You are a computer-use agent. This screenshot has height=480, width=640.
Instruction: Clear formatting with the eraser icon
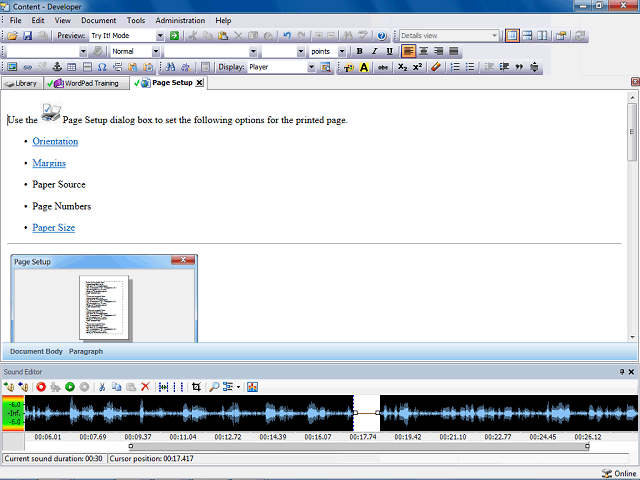[x=436, y=67]
